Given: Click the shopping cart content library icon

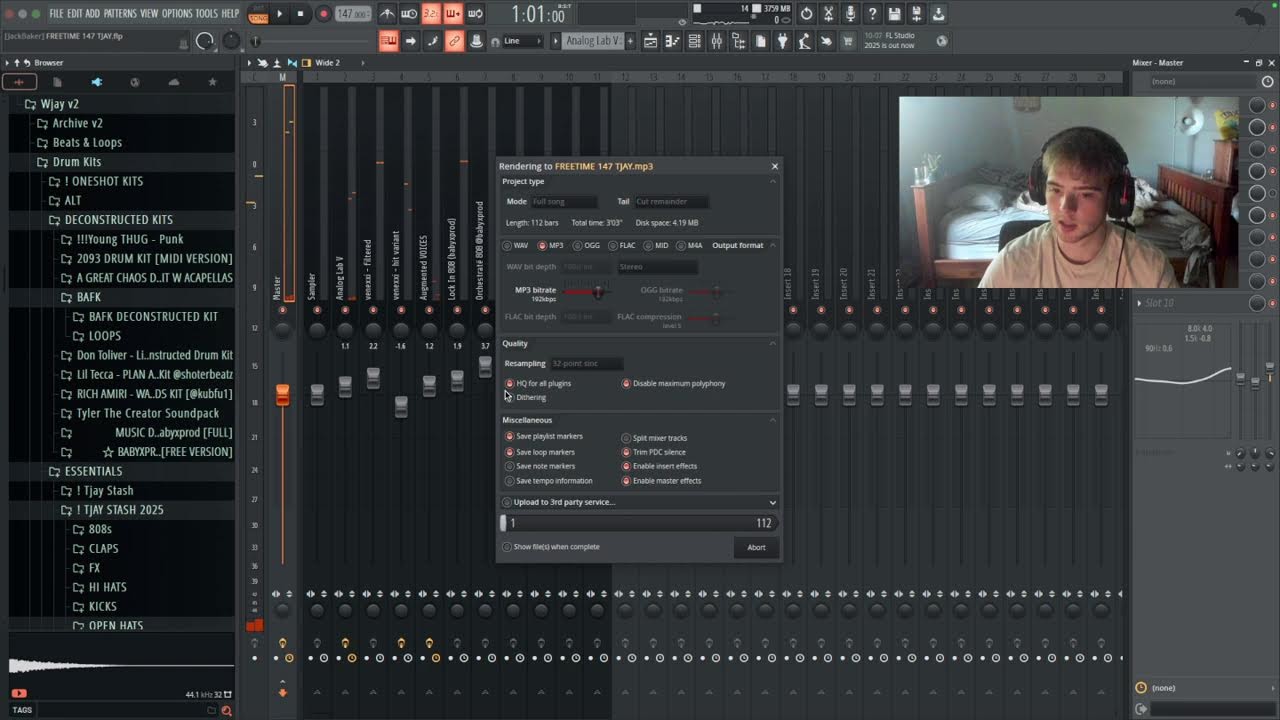Looking at the screenshot, I should point(848,41).
